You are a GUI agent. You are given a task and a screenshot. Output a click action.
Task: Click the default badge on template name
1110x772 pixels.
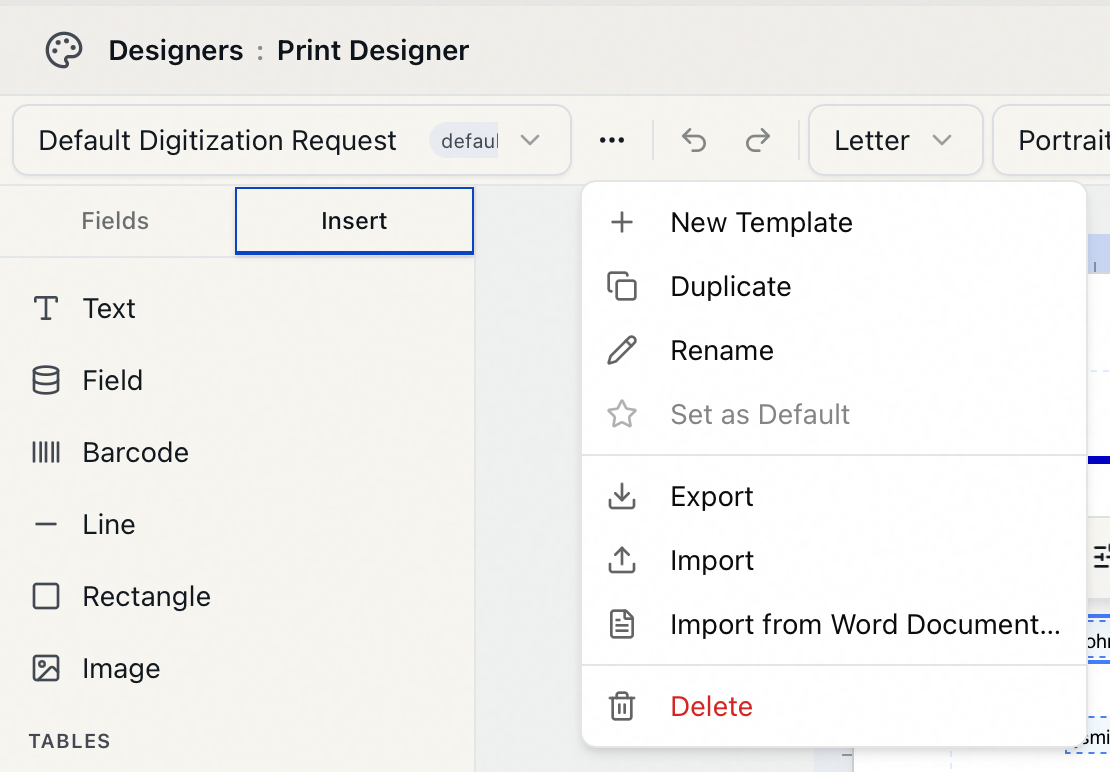[x=464, y=141]
